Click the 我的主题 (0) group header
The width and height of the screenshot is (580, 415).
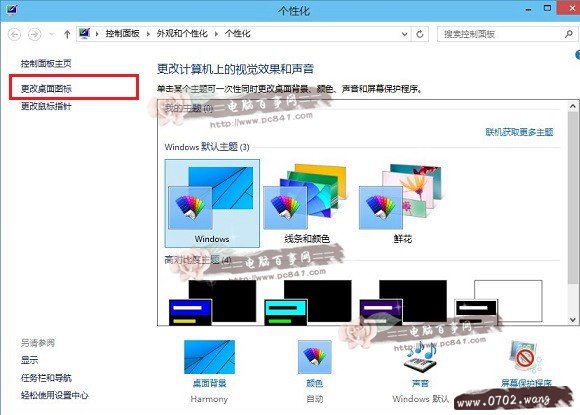point(189,108)
